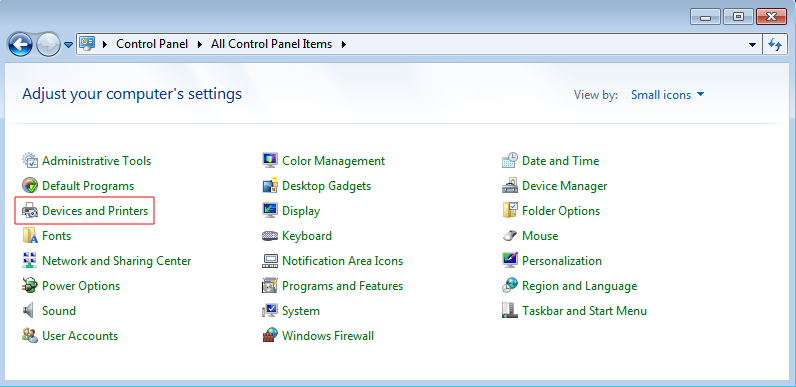Open the Taskbar and Start Menu link
This screenshot has width=796, height=387.
[x=584, y=311]
